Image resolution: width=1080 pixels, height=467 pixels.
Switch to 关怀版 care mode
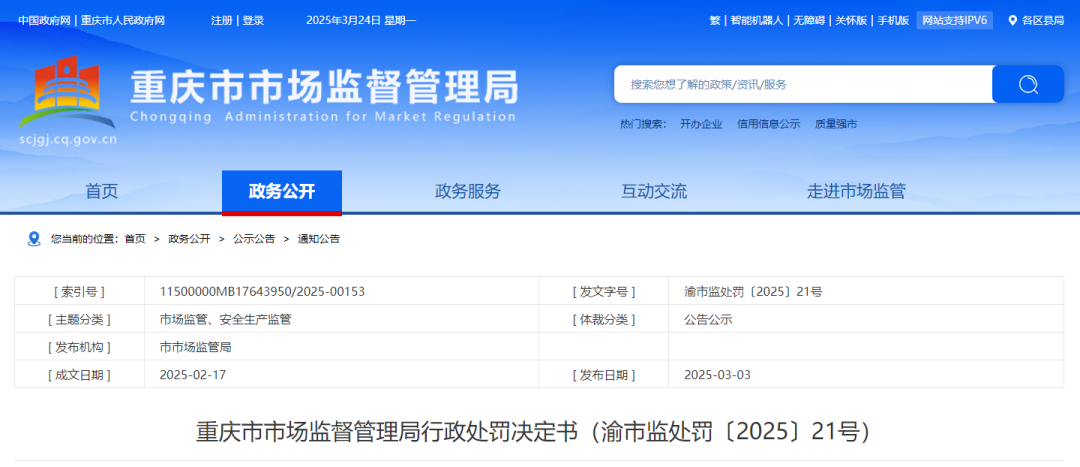[851, 21]
